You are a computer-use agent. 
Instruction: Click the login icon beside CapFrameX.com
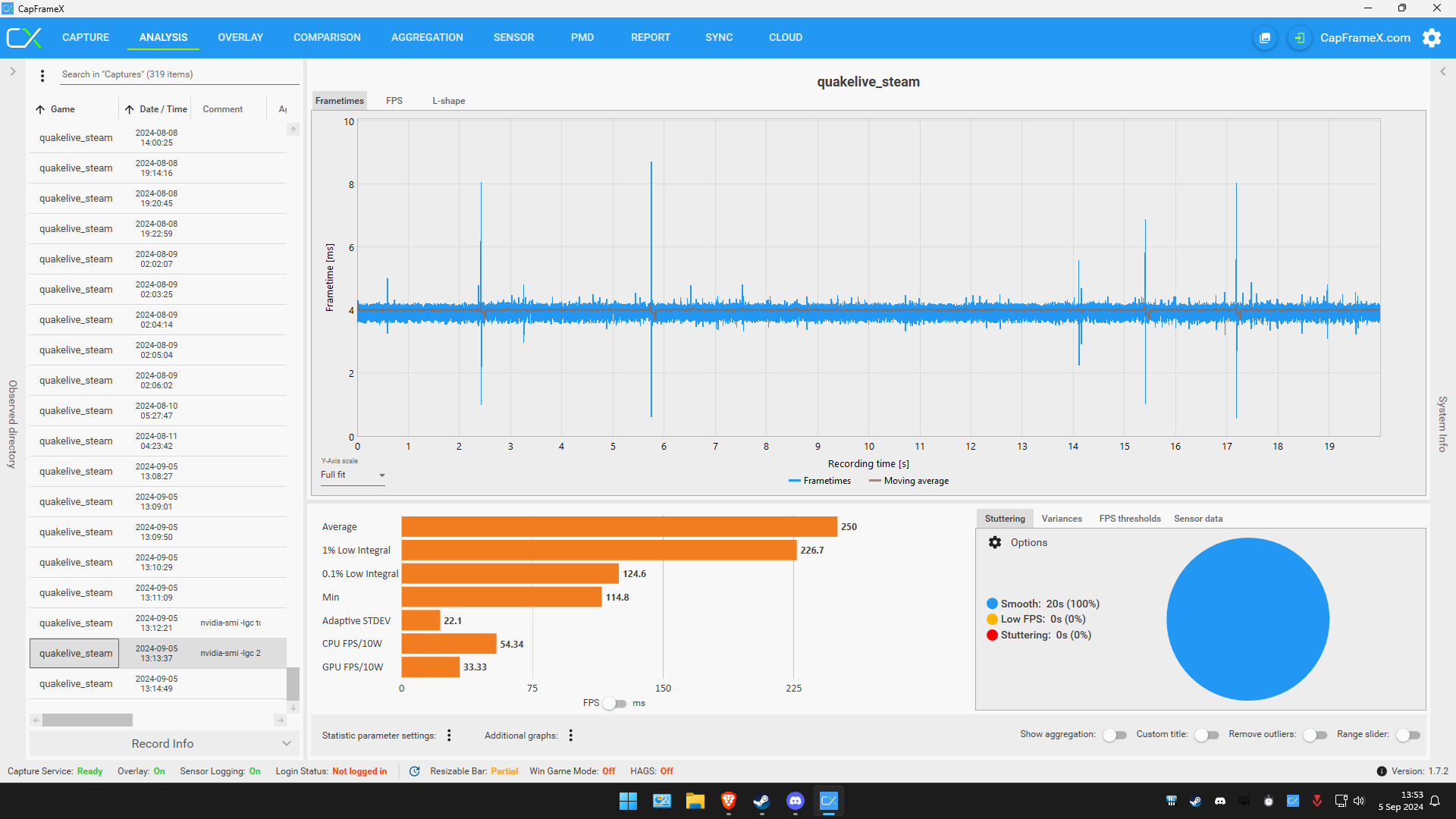(x=1299, y=38)
